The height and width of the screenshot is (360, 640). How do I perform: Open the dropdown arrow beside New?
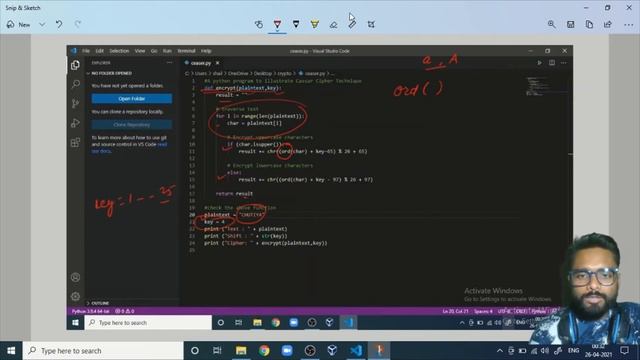click(x=42, y=24)
